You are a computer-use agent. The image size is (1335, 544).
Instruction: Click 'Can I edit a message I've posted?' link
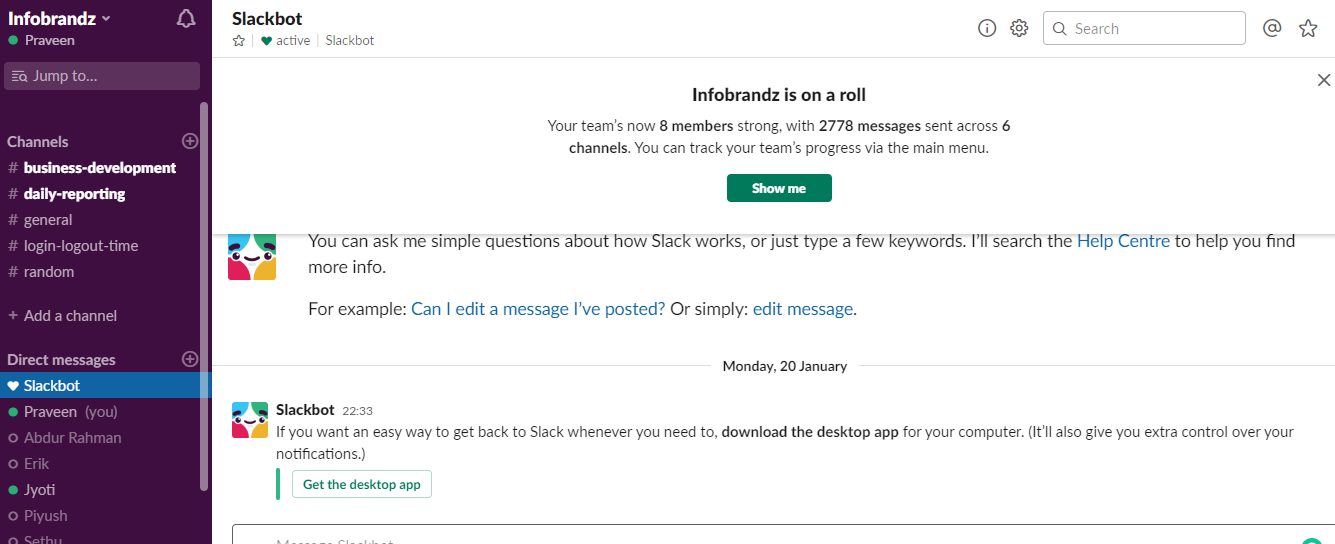[538, 309]
